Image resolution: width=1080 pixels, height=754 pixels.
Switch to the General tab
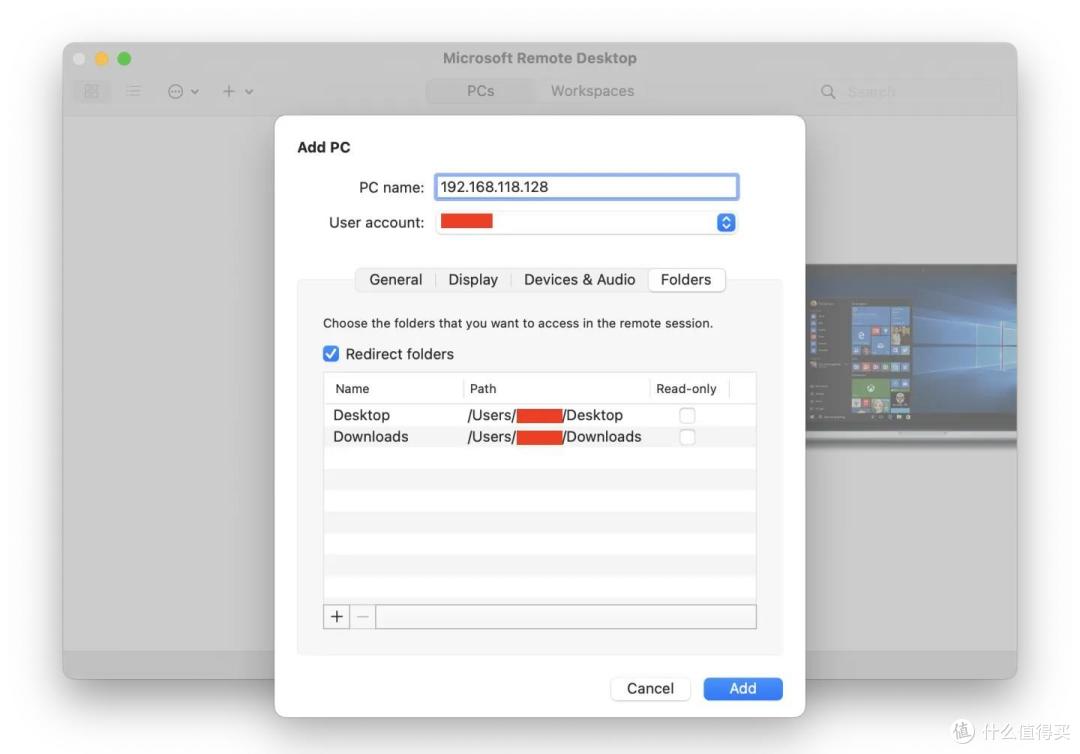(395, 280)
